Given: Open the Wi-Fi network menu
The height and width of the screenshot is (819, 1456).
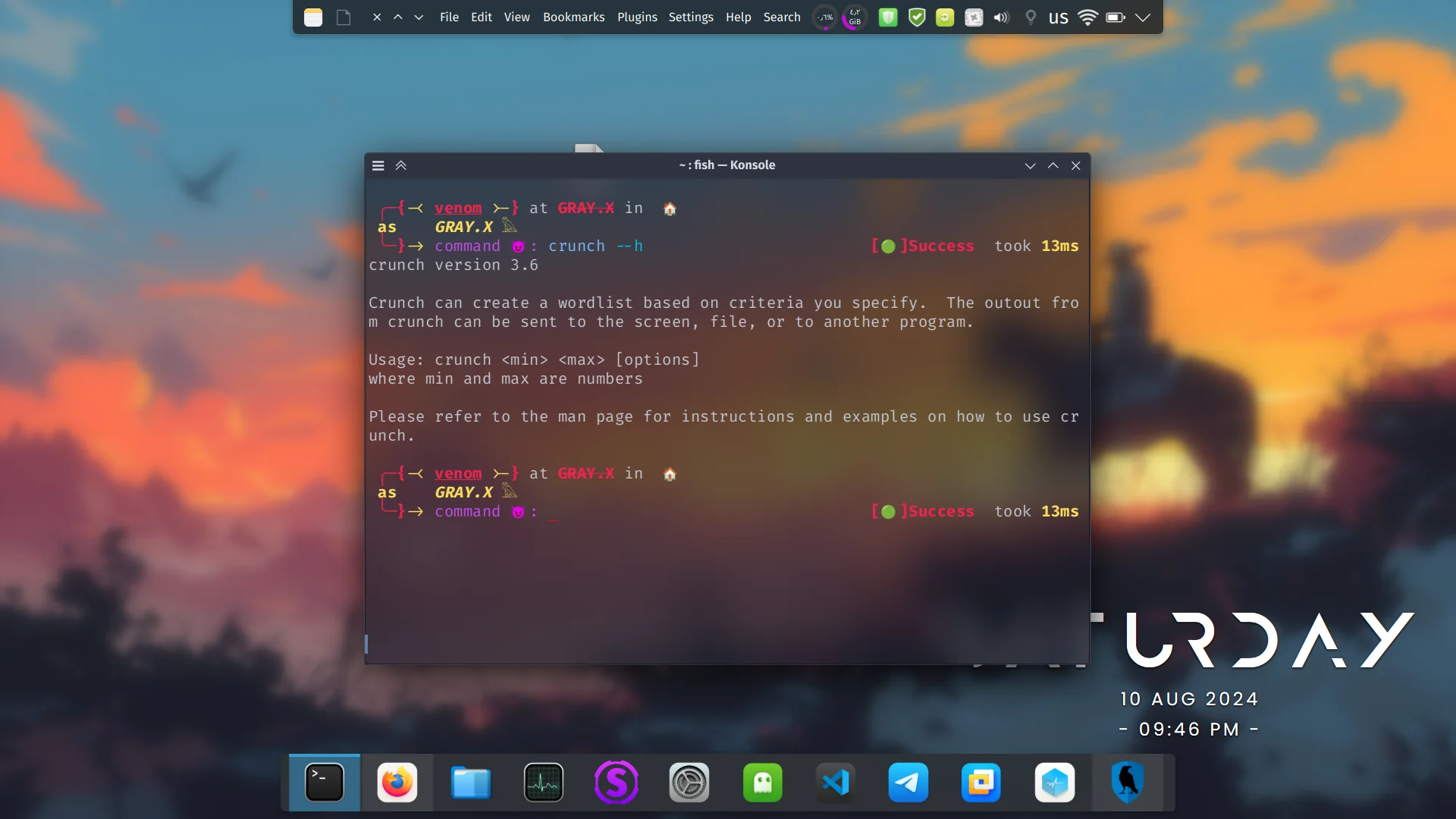Looking at the screenshot, I should (1087, 17).
